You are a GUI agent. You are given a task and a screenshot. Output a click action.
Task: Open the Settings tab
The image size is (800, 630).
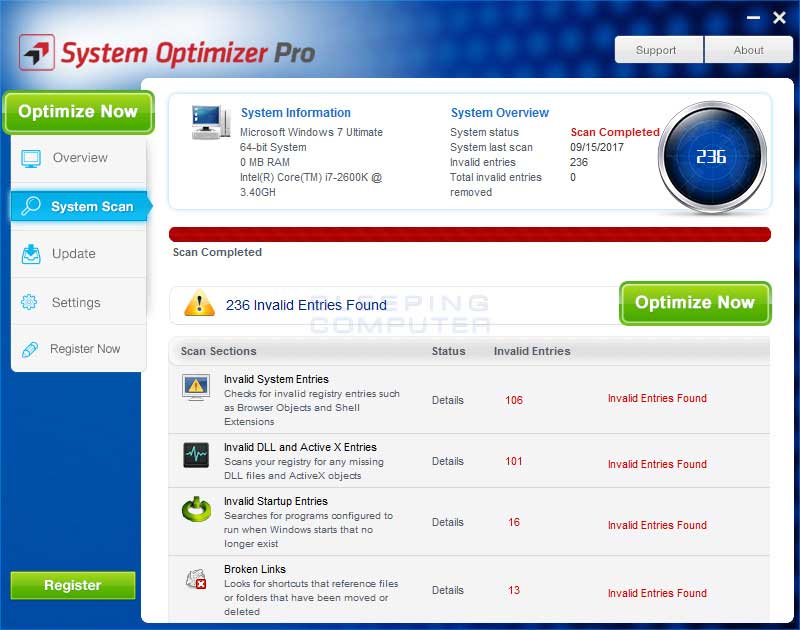[79, 302]
